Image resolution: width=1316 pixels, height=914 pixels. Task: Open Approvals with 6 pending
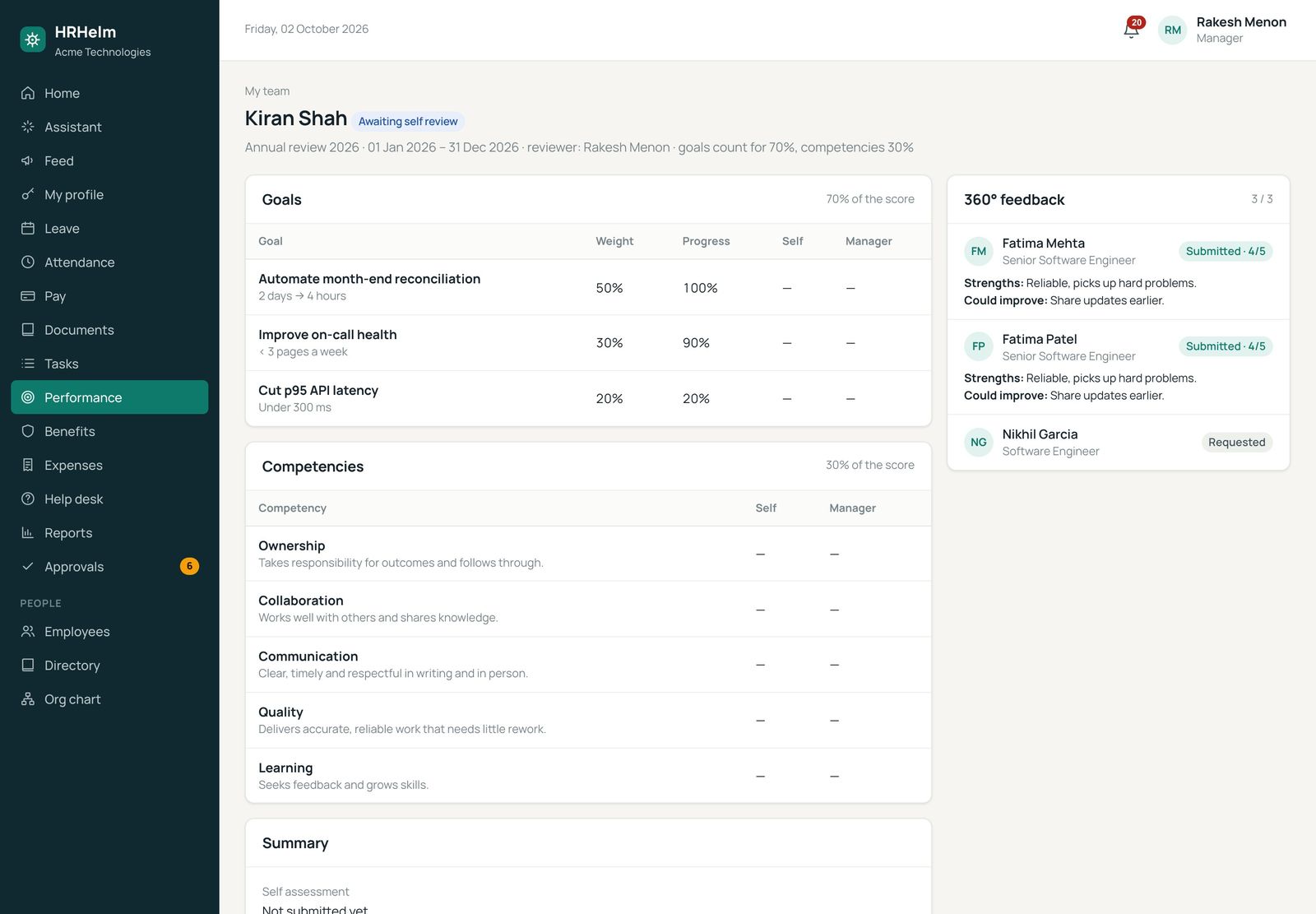point(109,566)
